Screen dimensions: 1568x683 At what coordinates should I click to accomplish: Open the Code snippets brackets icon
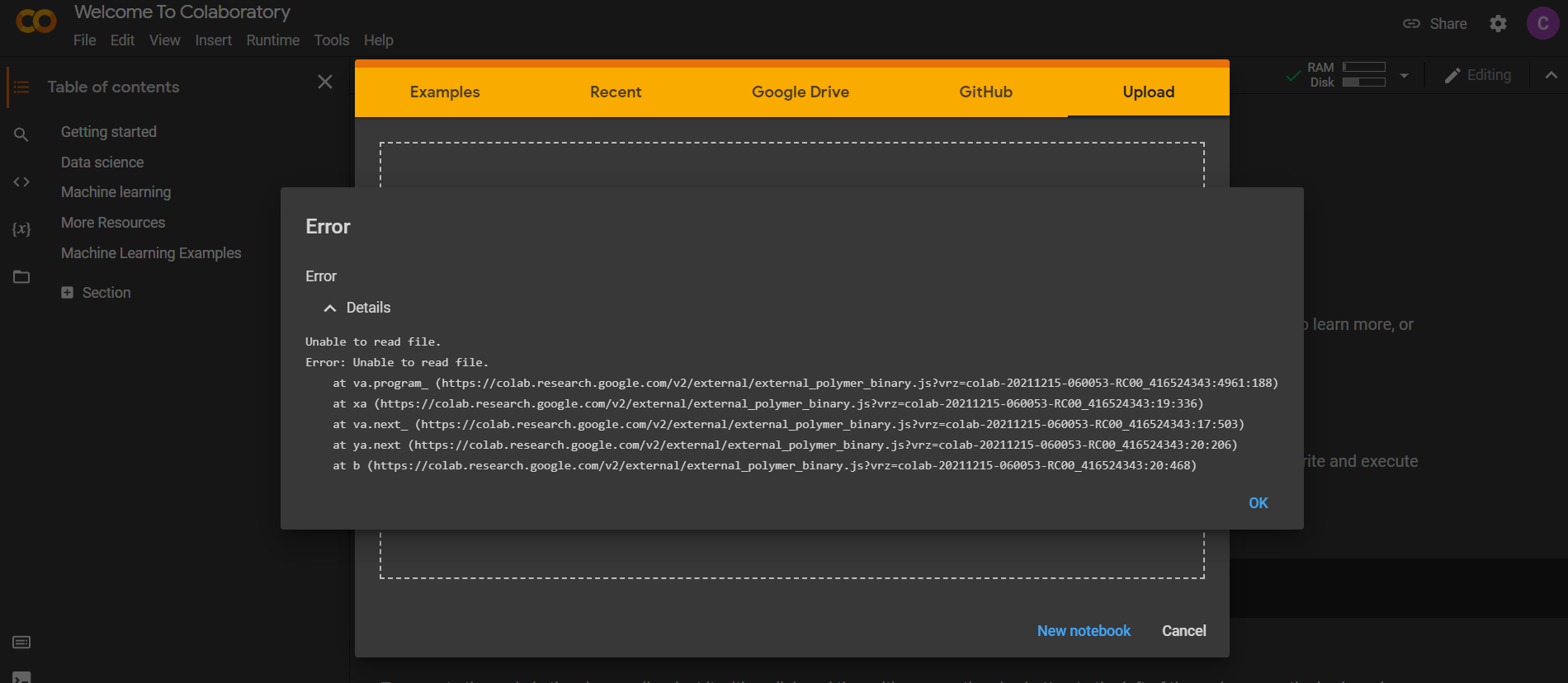click(x=21, y=181)
